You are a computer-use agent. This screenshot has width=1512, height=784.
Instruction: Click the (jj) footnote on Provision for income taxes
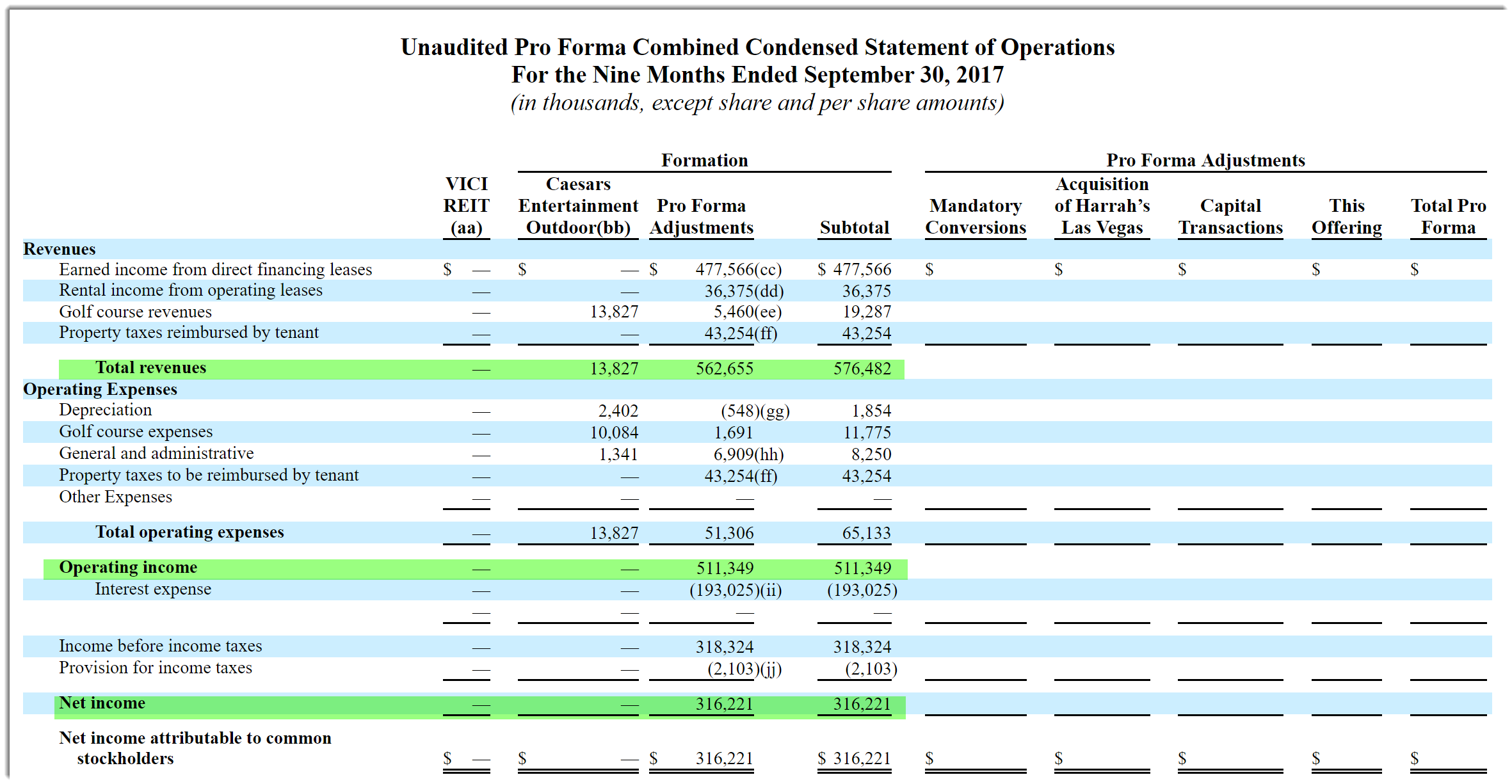(x=770, y=668)
